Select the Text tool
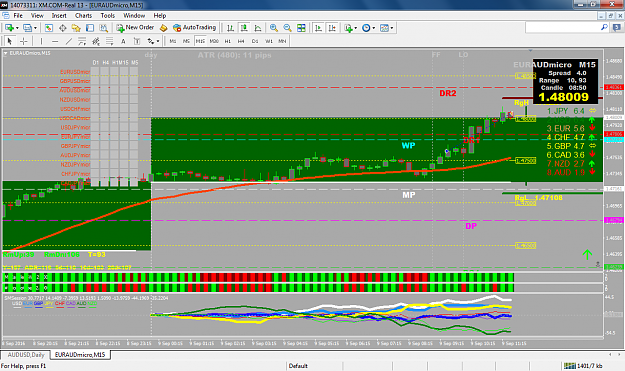Image resolution: width=625 pixels, height=371 pixels. click(123, 41)
